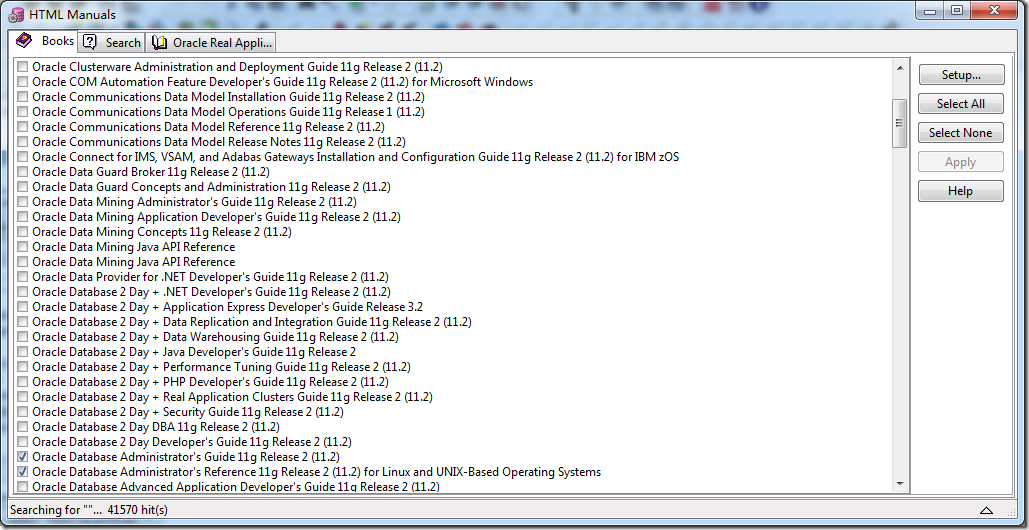1029x530 pixels.
Task: Click the list scrollbar up arrow
Action: coord(900,67)
